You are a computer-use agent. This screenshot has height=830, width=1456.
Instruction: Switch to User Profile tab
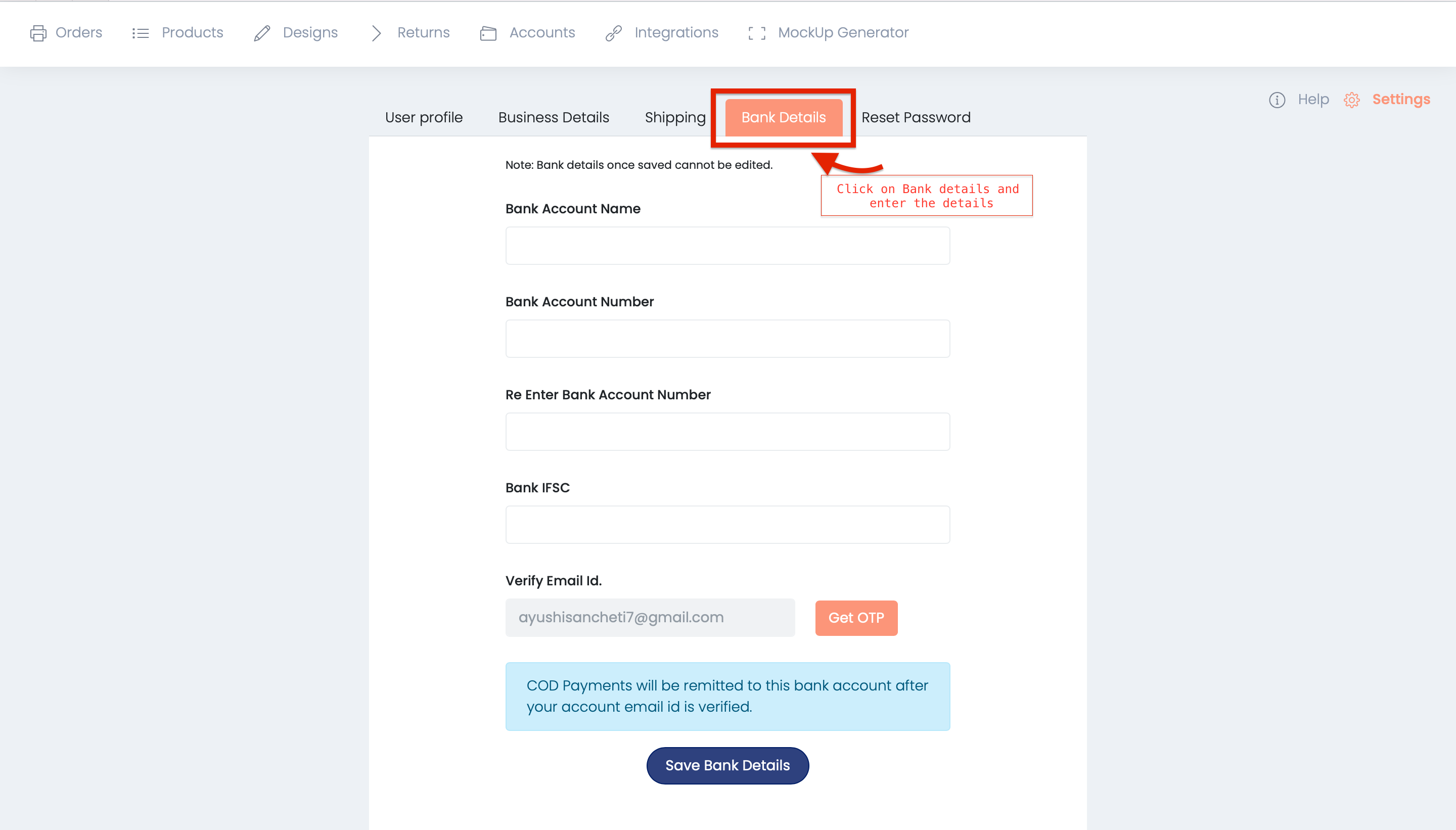pyautogui.click(x=425, y=118)
